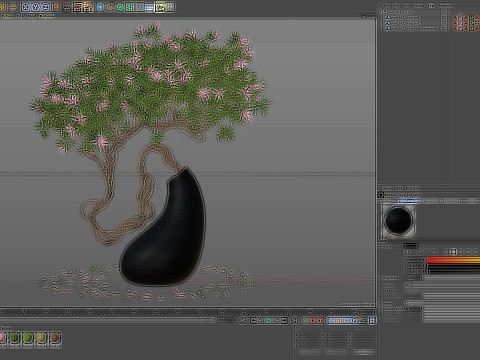This screenshot has height=360, width=480.
Task: Select the orange spline pen tool icon
Action: tap(110, 7)
